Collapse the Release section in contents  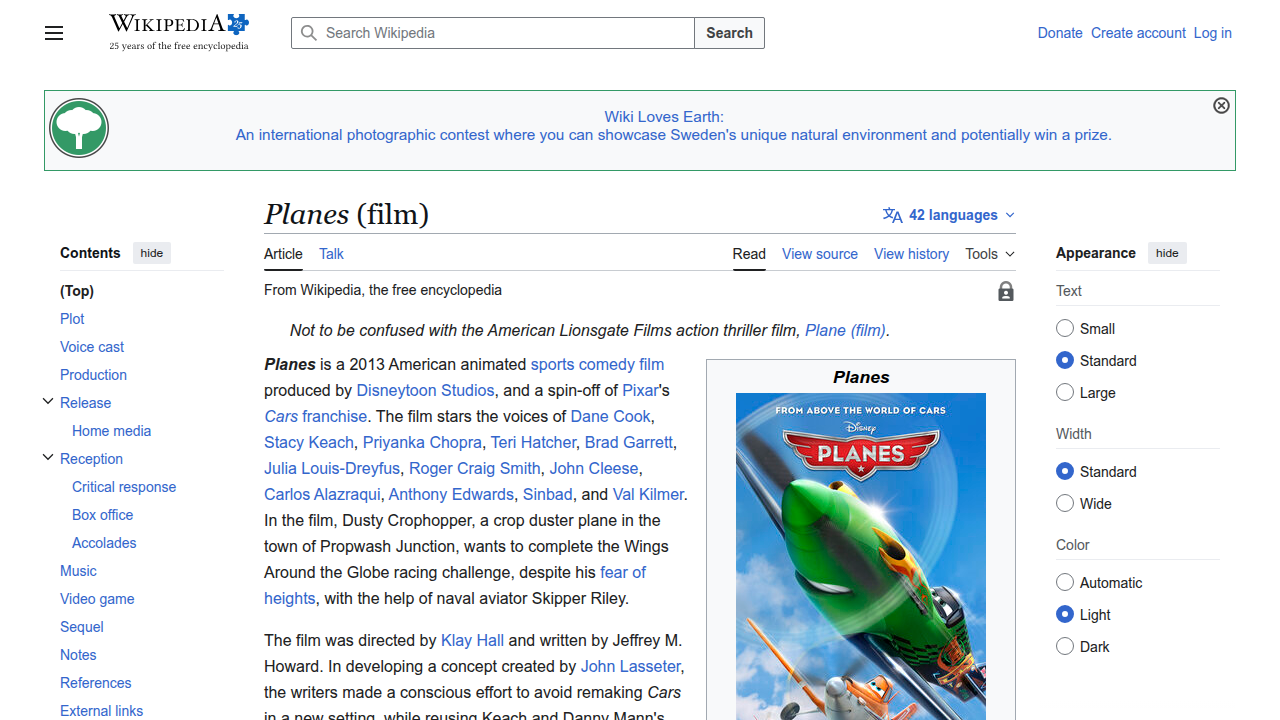coord(47,402)
